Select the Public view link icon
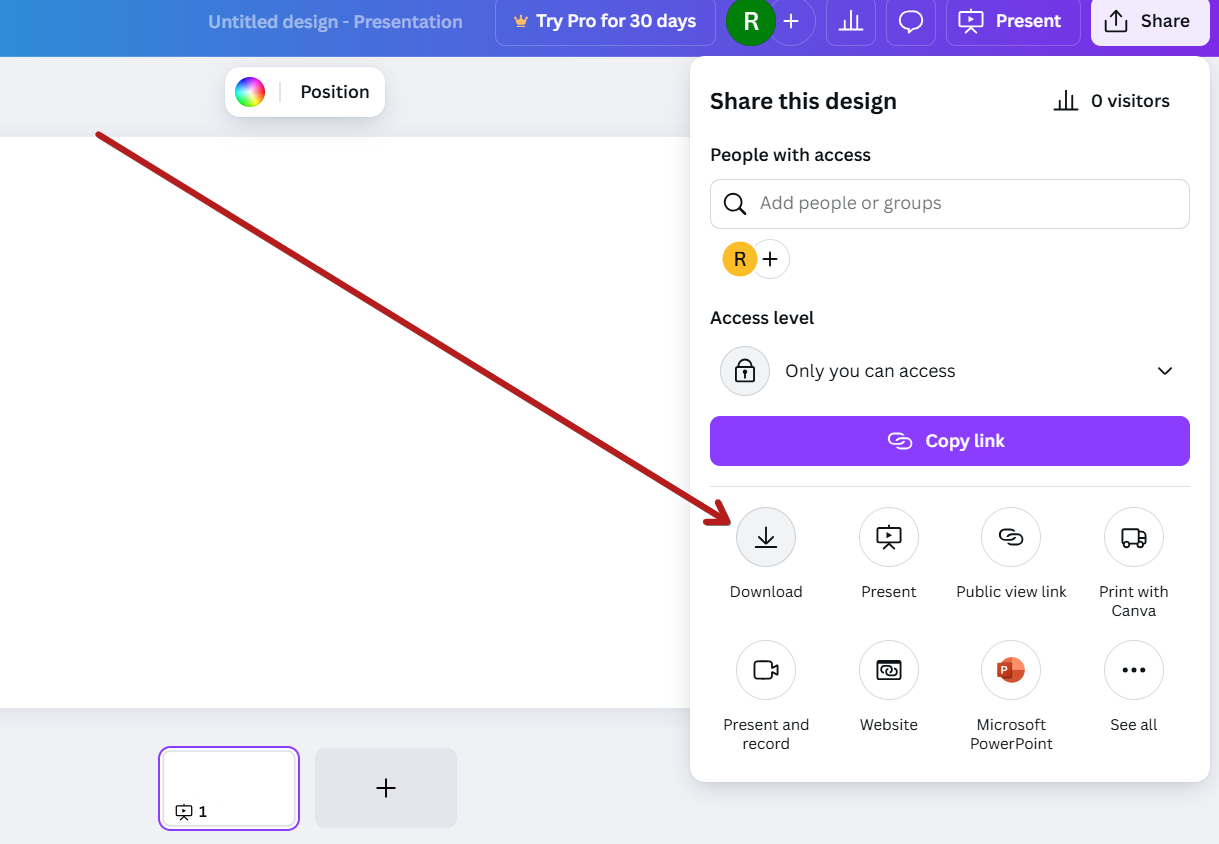Image resolution: width=1219 pixels, height=844 pixels. click(1011, 537)
